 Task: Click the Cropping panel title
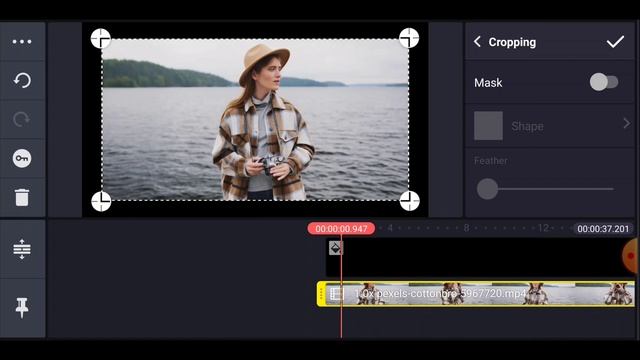(x=512, y=42)
